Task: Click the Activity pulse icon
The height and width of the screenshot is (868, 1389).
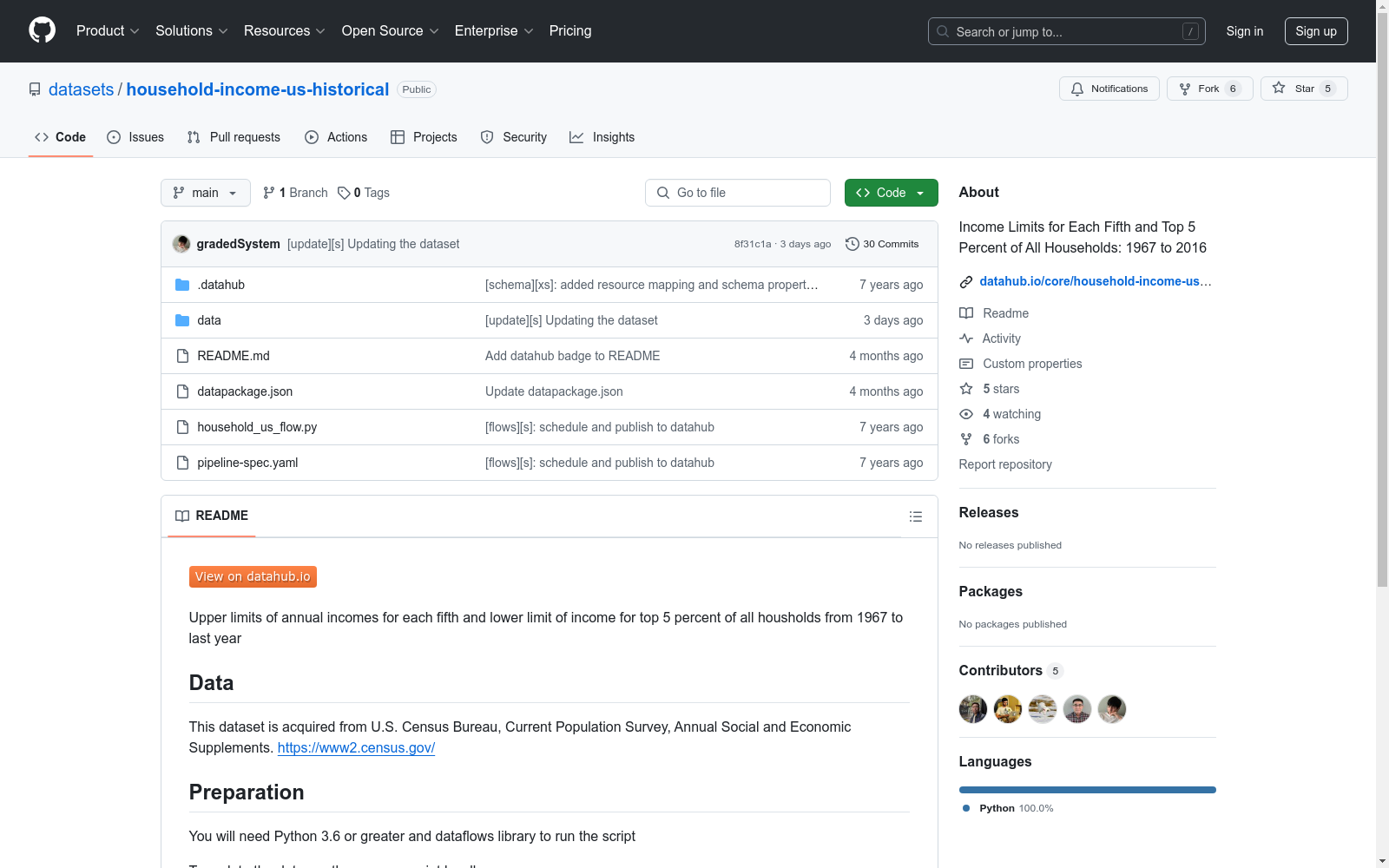Action: click(x=966, y=339)
